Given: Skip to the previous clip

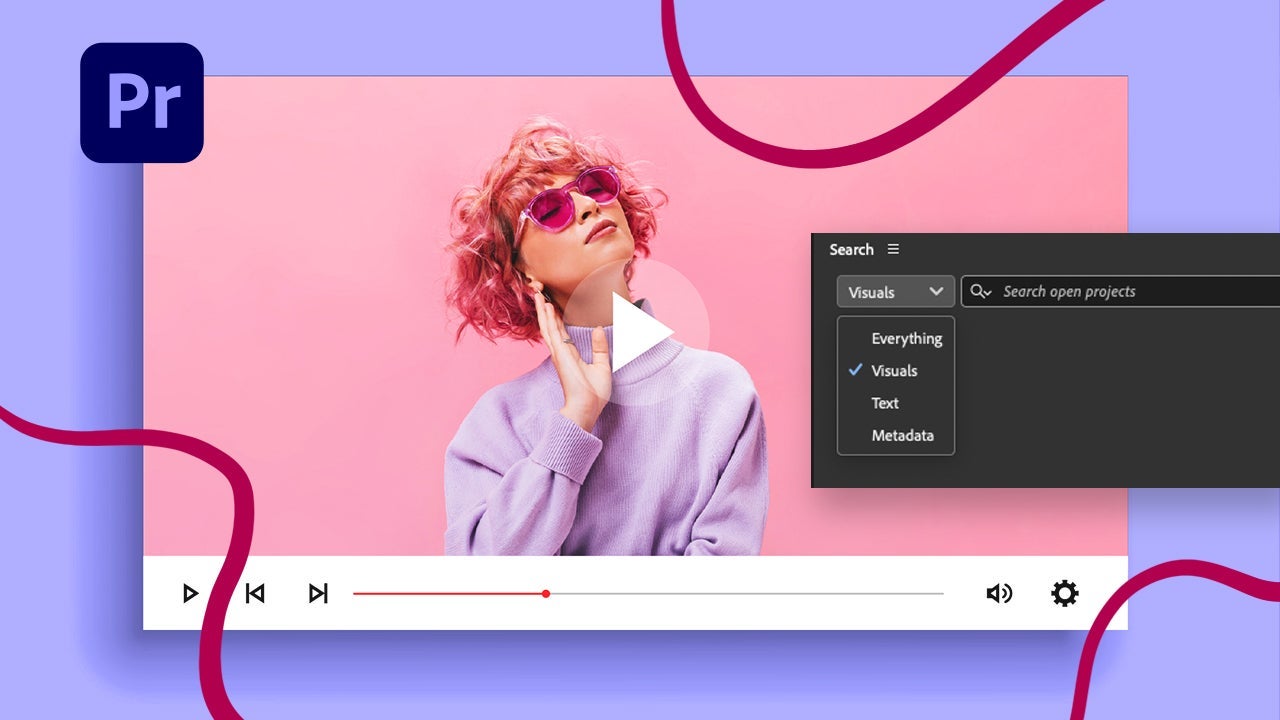Looking at the screenshot, I should click(x=255, y=593).
